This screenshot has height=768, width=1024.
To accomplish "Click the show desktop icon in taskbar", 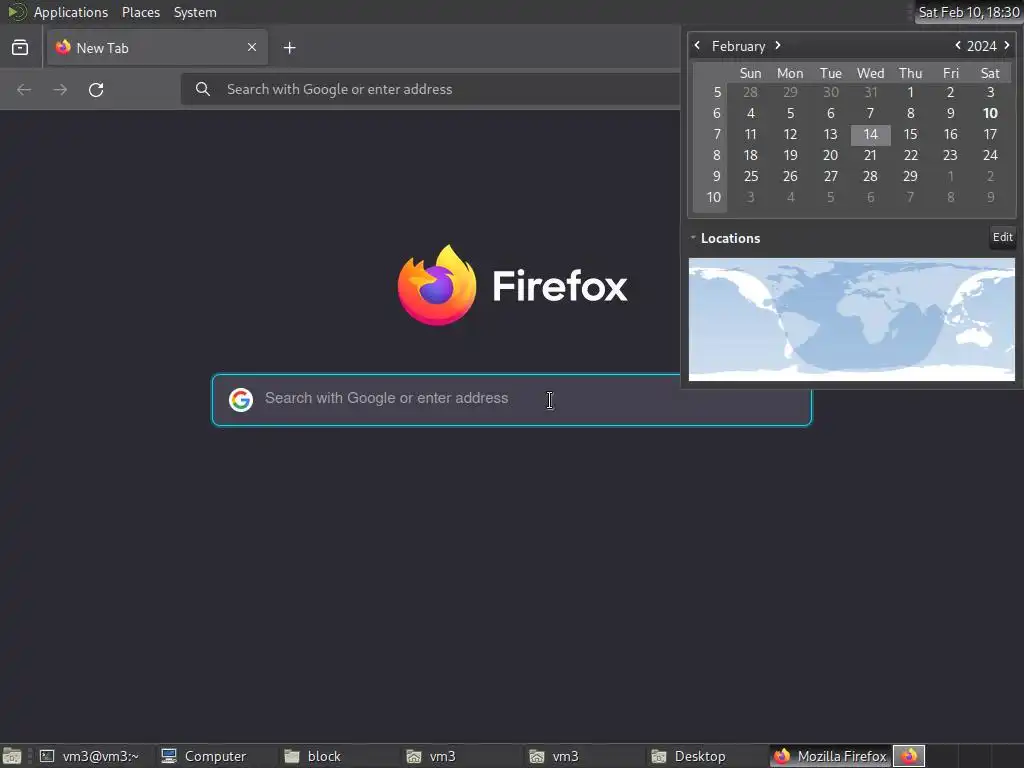I will point(12,756).
